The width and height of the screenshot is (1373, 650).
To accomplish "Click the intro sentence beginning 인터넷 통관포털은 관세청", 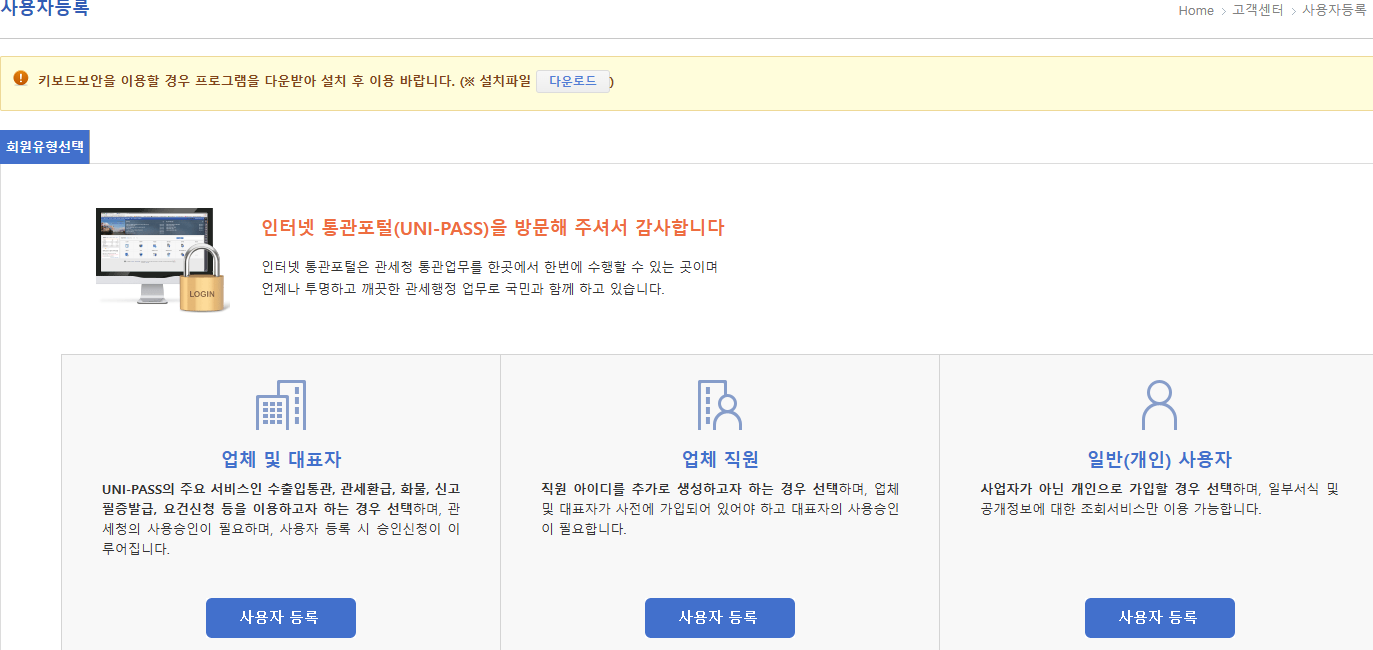I will [x=490, y=268].
